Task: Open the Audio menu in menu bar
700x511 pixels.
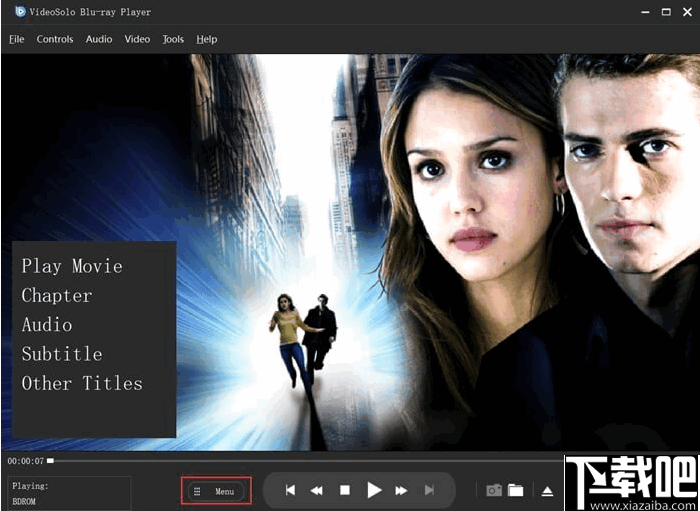Action: pyautogui.click(x=99, y=39)
